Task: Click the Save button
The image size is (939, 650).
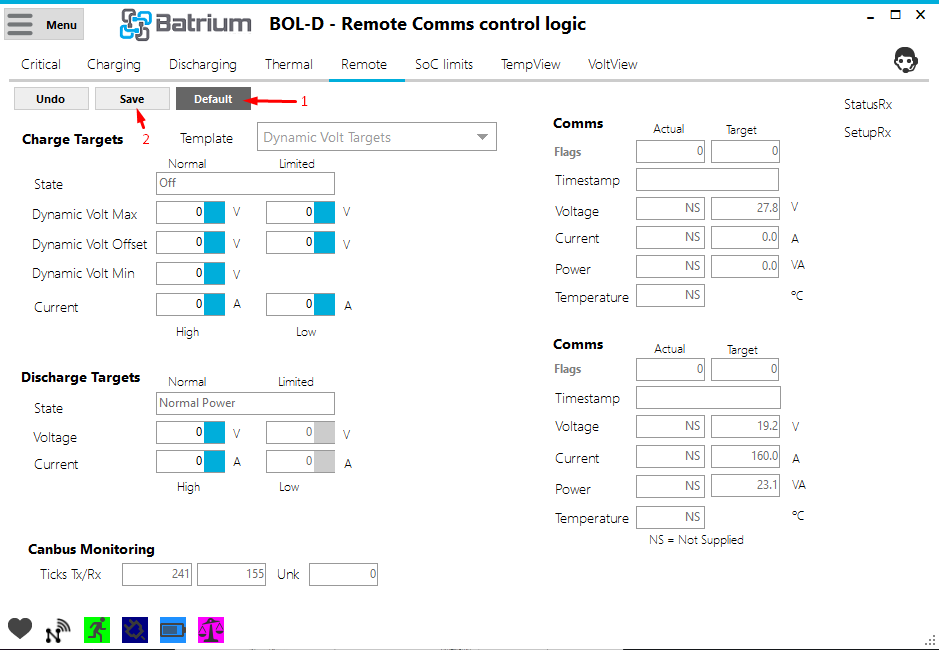Action: click(x=132, y=99)
